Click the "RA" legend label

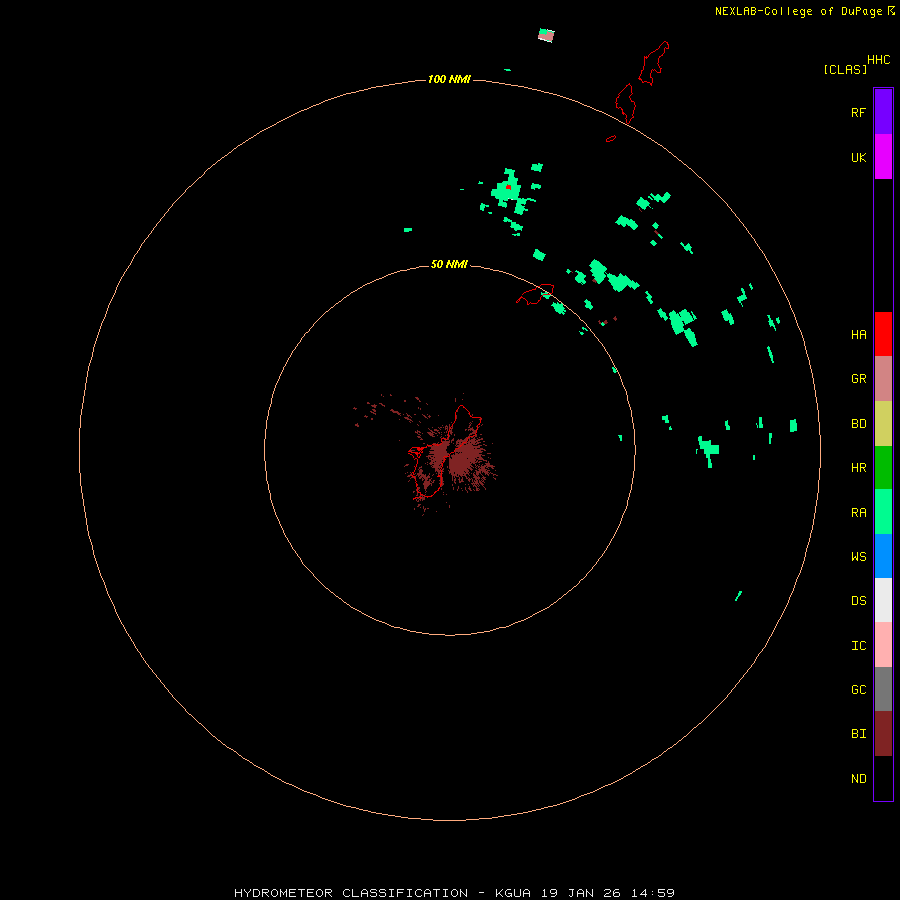tap(858, 513)
